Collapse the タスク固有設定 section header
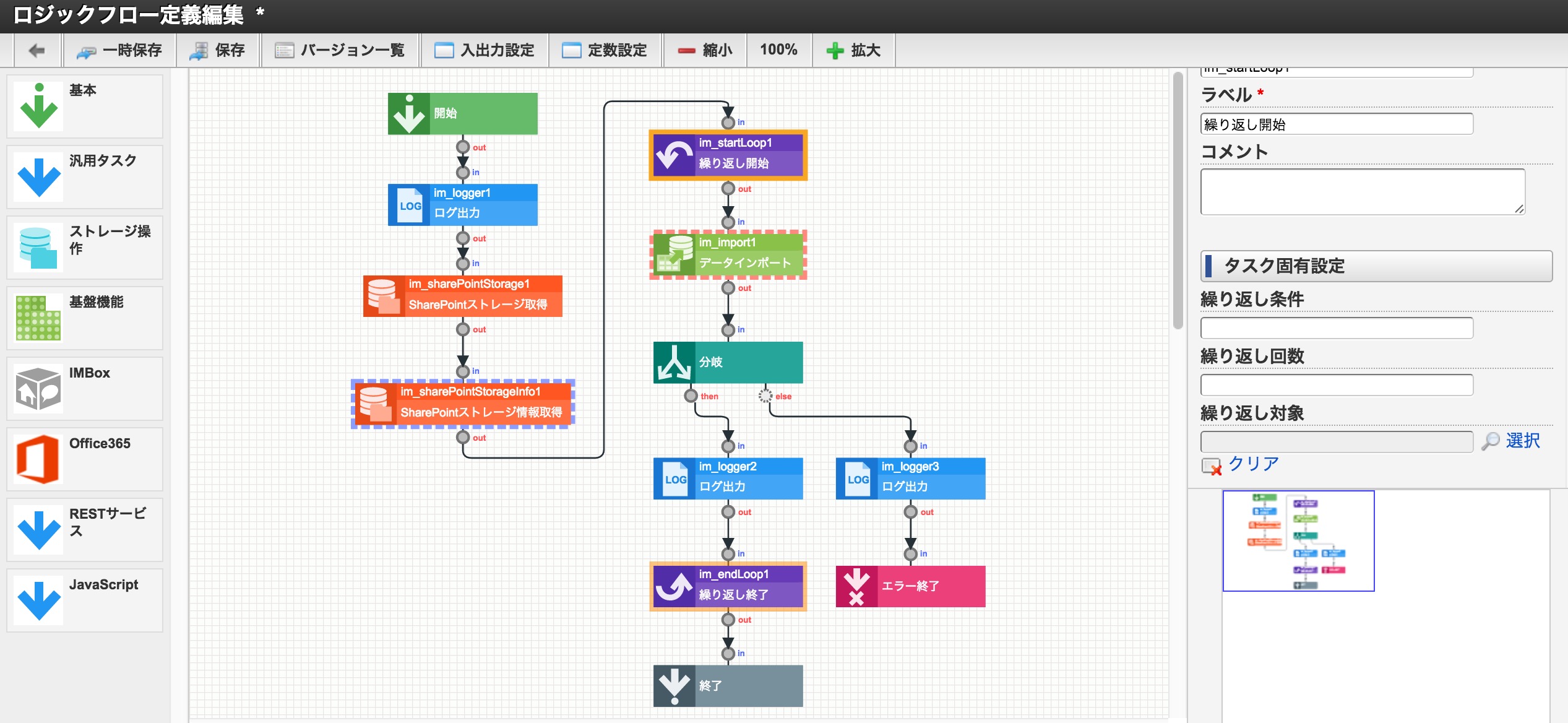Viewport: 1568px width, 723px height. click(x=1375, y=266)
